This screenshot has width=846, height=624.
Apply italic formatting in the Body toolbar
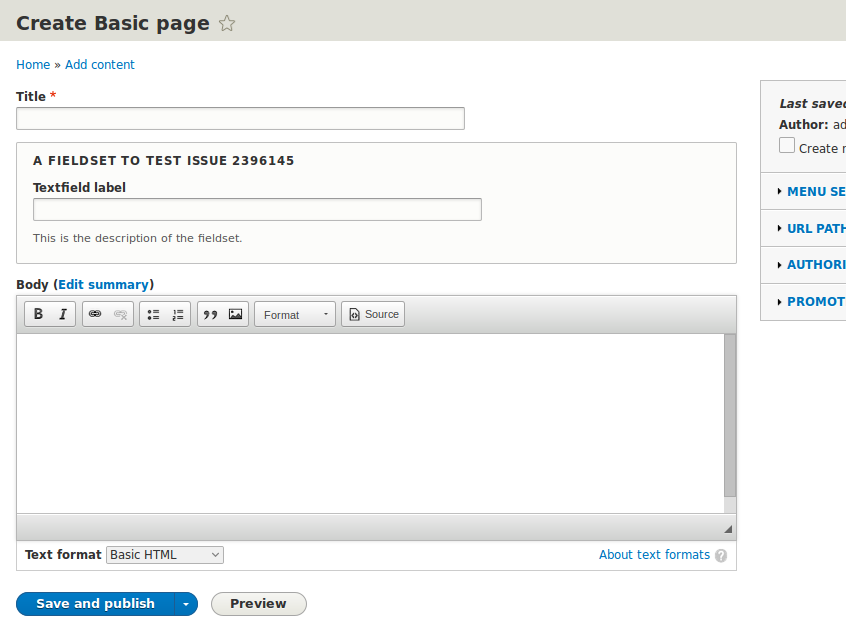(x=62, y=313)
